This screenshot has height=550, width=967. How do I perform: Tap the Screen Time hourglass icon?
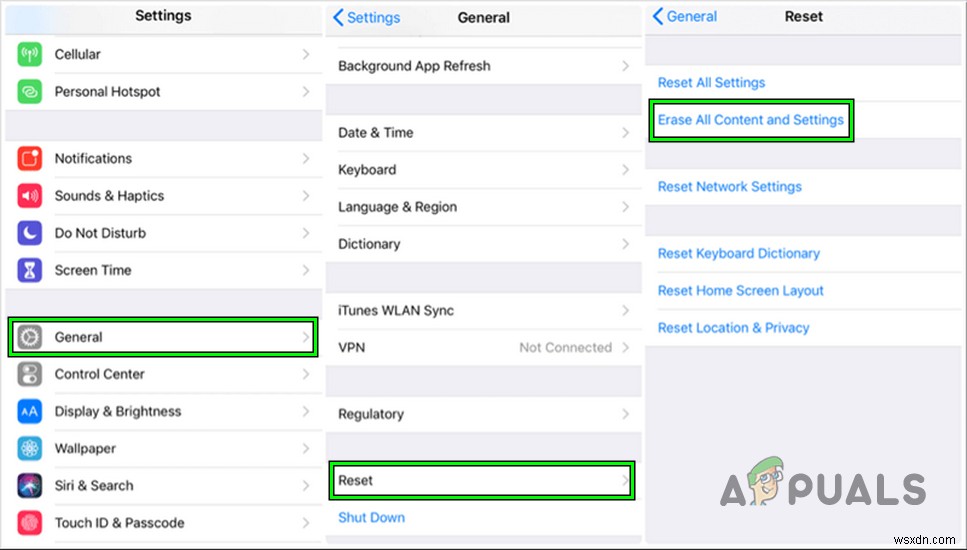[x=30, y=270]
